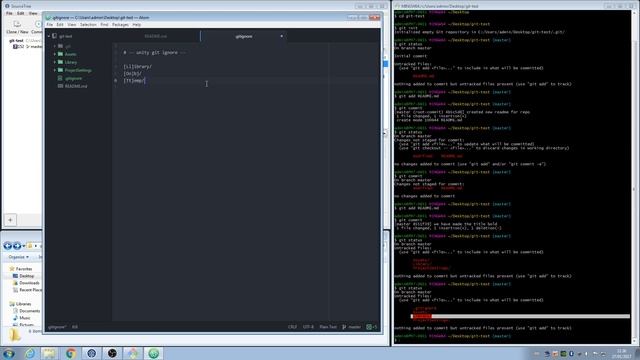
Task: Select the .gitignore tab in Atom
Action: pyautogui.click(x=244, y=36)
